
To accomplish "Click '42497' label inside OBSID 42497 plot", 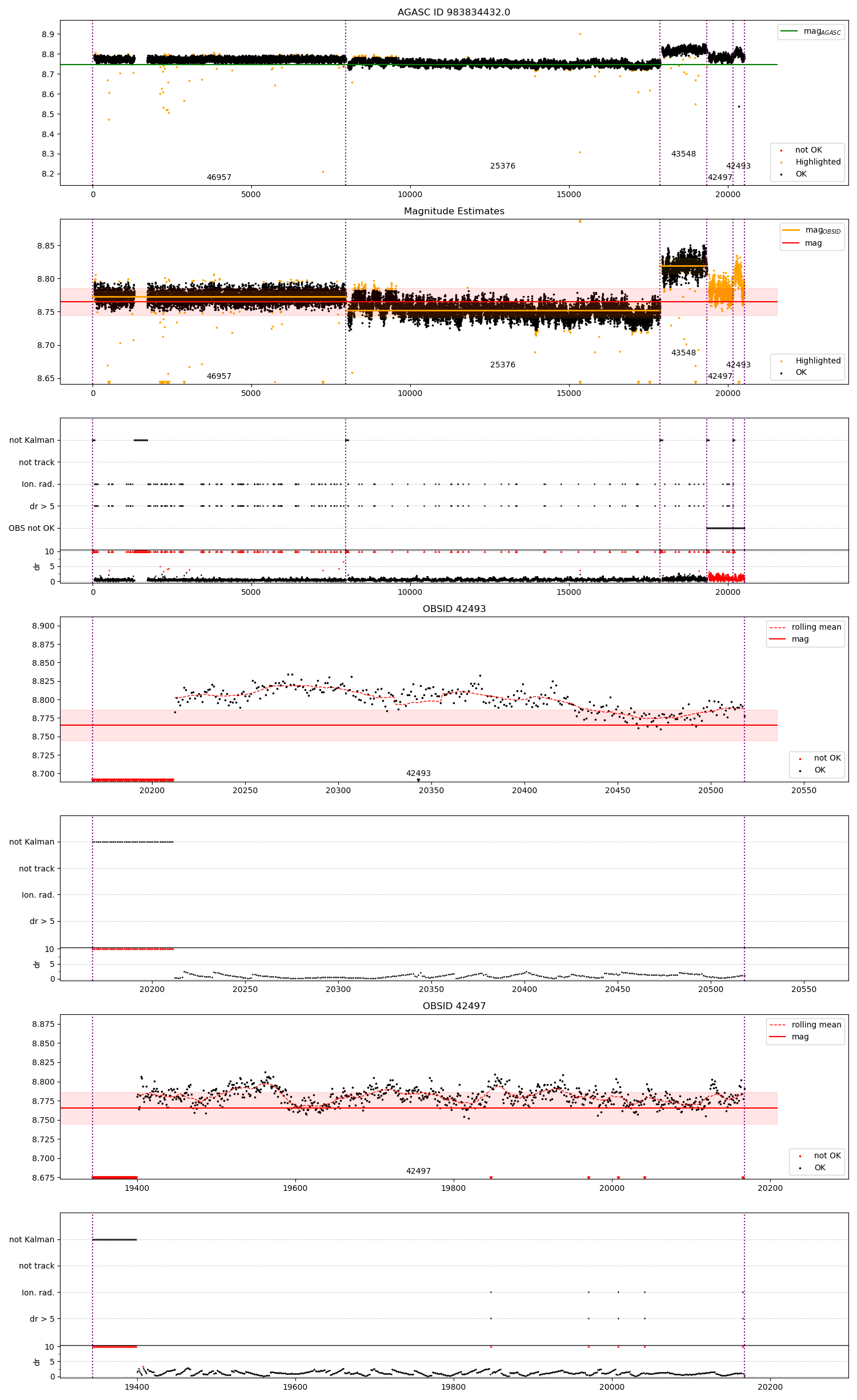I will pos(418,1171).
